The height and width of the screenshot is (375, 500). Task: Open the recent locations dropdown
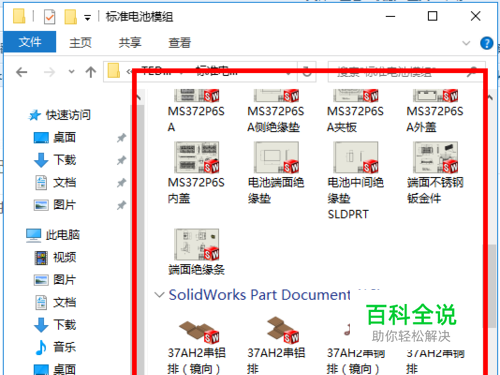71,71
